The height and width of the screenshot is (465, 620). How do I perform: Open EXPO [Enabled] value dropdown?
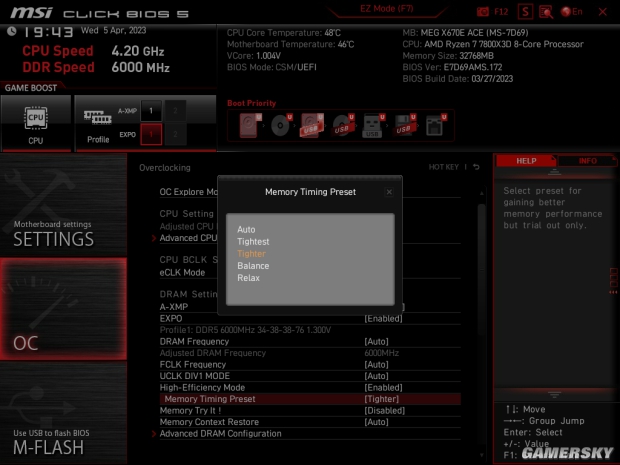click(383, 319)
